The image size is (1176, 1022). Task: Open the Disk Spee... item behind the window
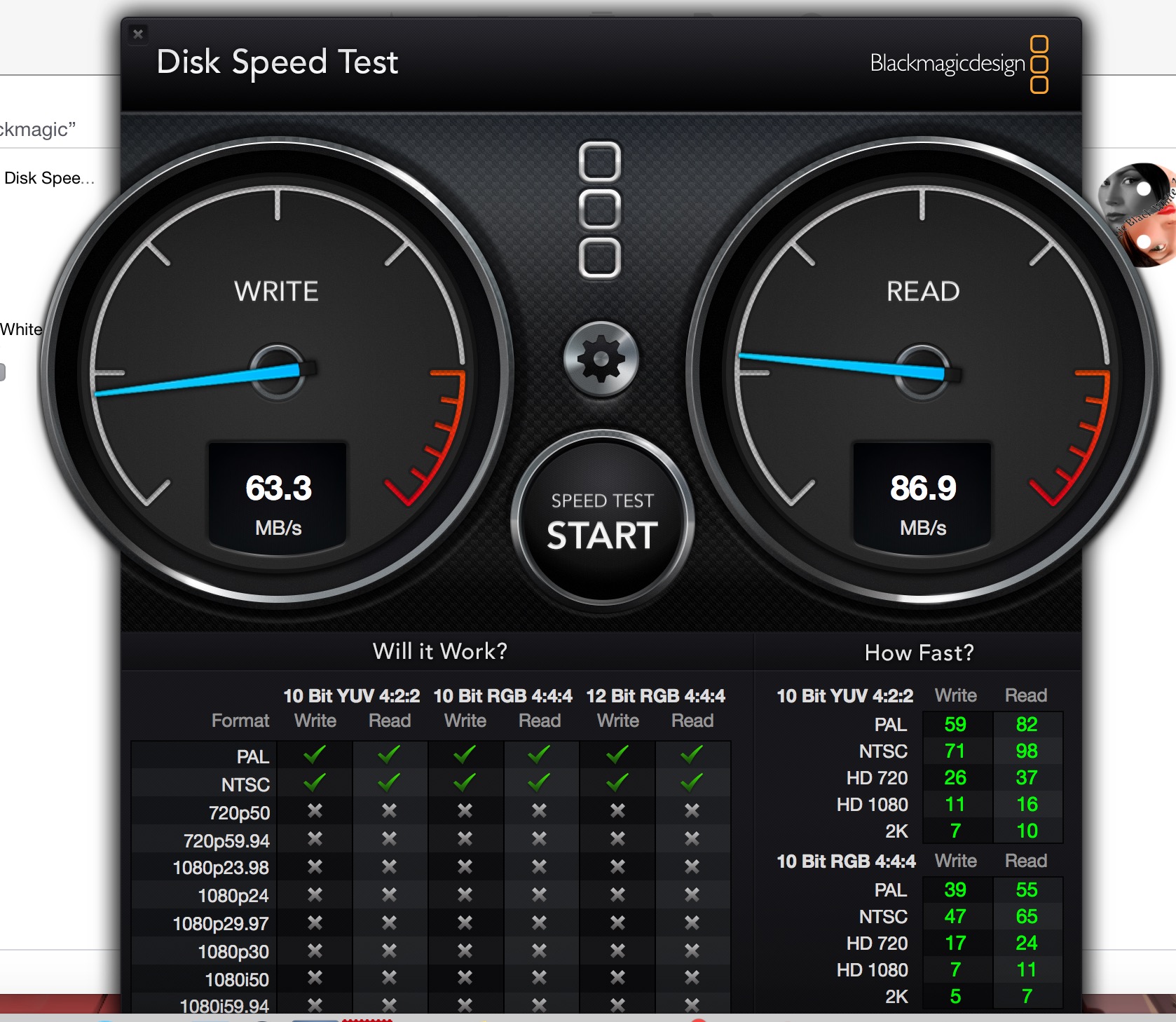pyautogui.click(x=48, y=178)
